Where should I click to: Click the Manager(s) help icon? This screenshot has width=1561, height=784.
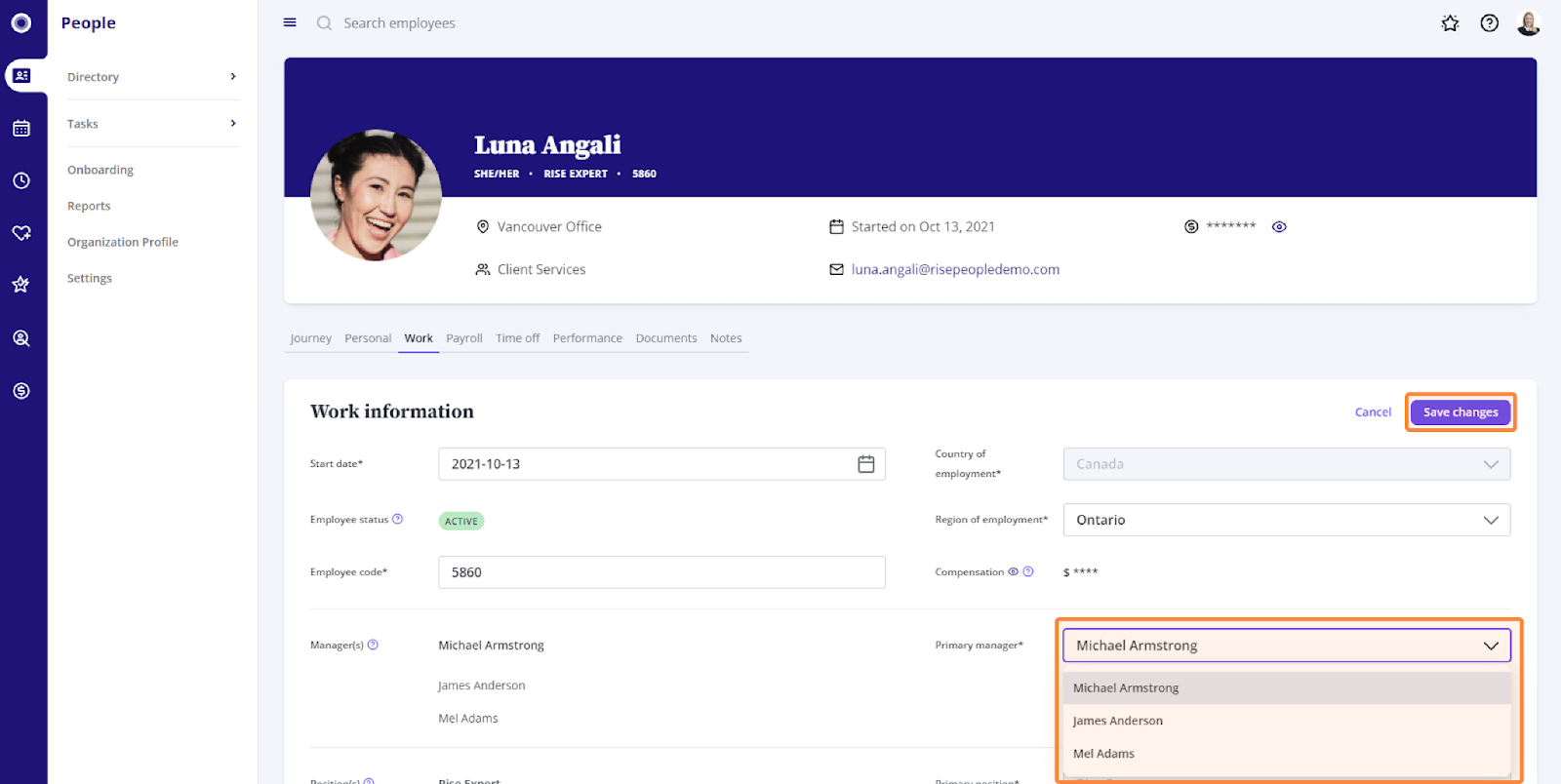click(x=373, y=645)
